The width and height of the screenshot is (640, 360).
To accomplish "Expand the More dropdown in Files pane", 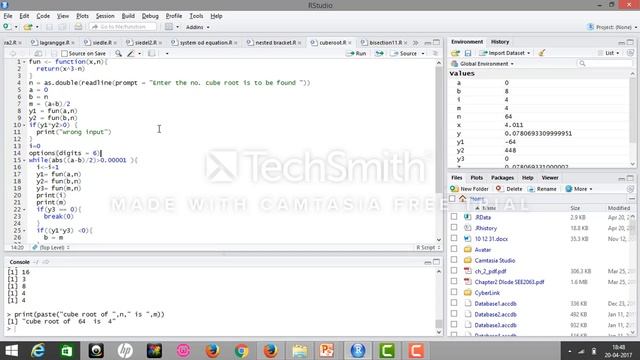I will coord(579,189).
